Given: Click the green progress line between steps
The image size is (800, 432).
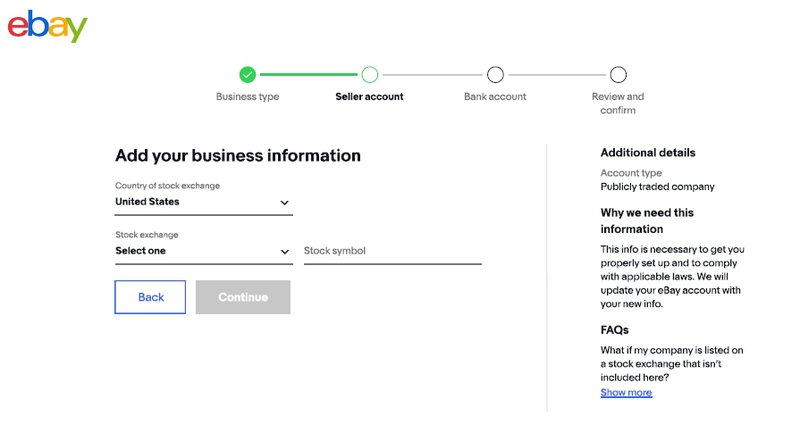Looking at the screenshot, I should pos(309,74).
